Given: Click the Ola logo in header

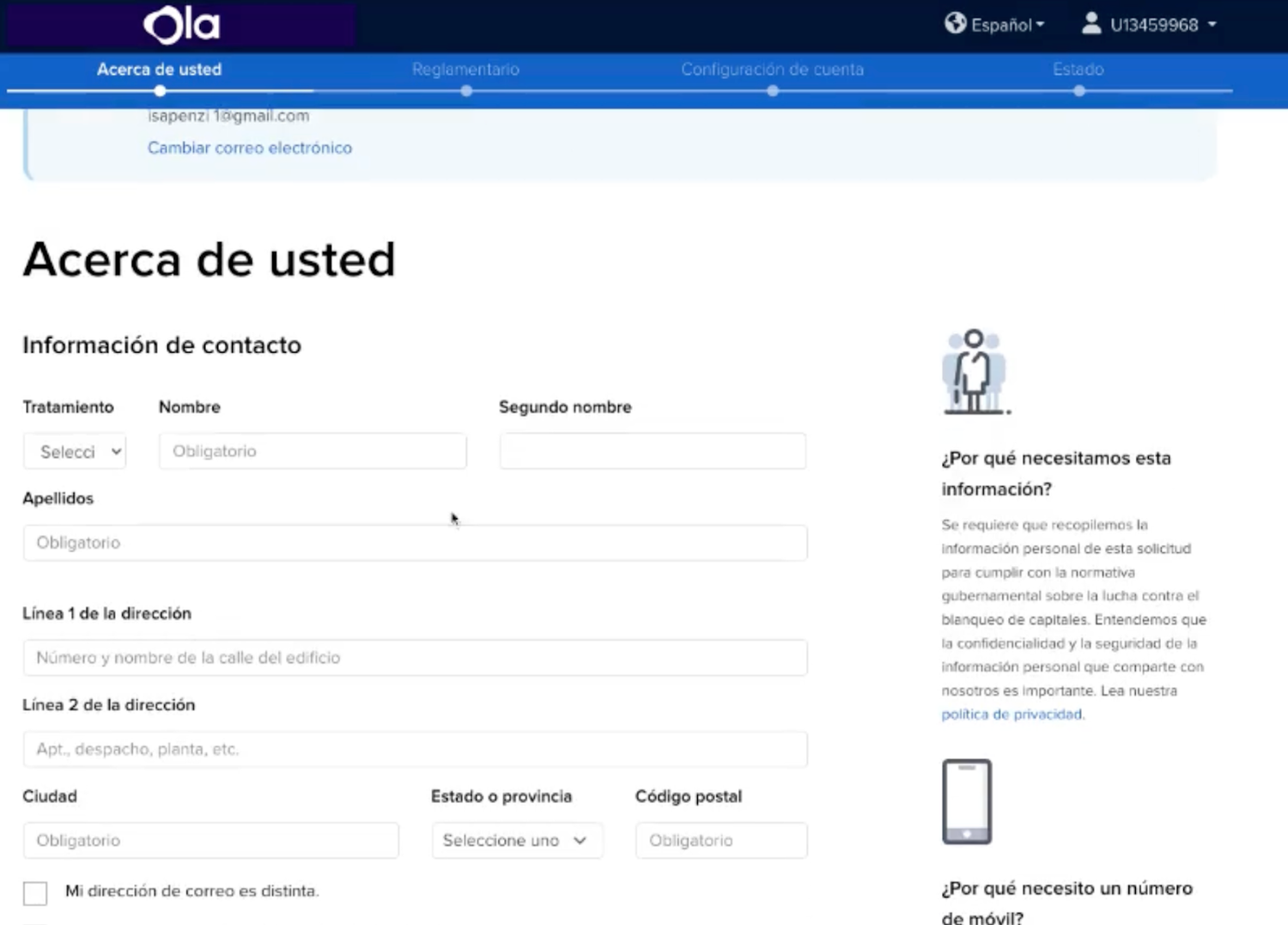Looking at the screenshot, I should (x=181, y=25).
